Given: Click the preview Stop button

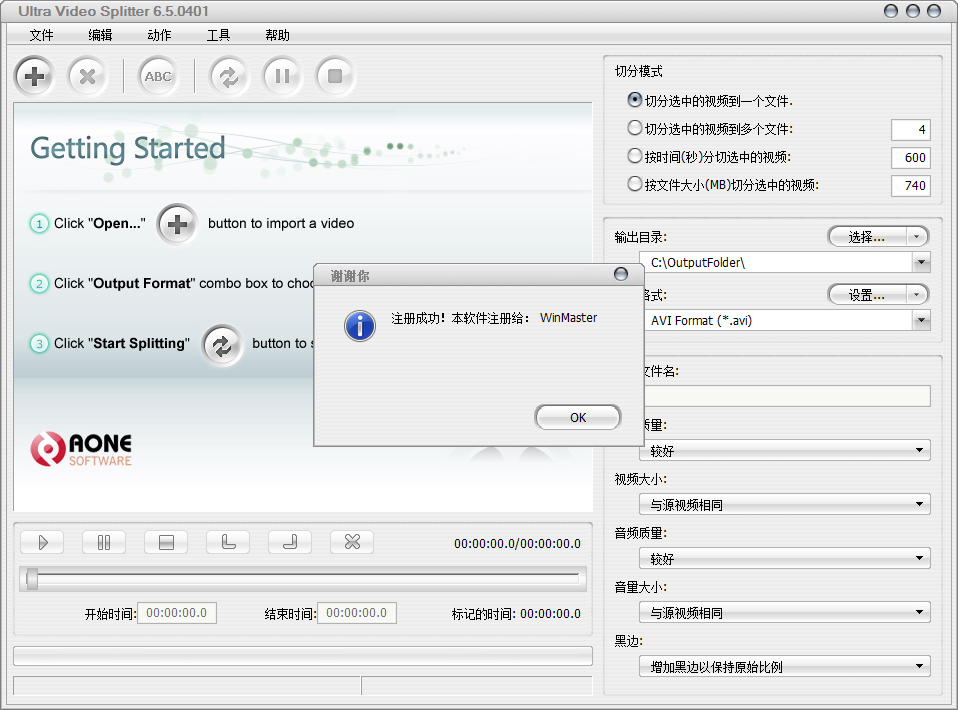Looking at the screenshot, I should (x=166, y=543).
